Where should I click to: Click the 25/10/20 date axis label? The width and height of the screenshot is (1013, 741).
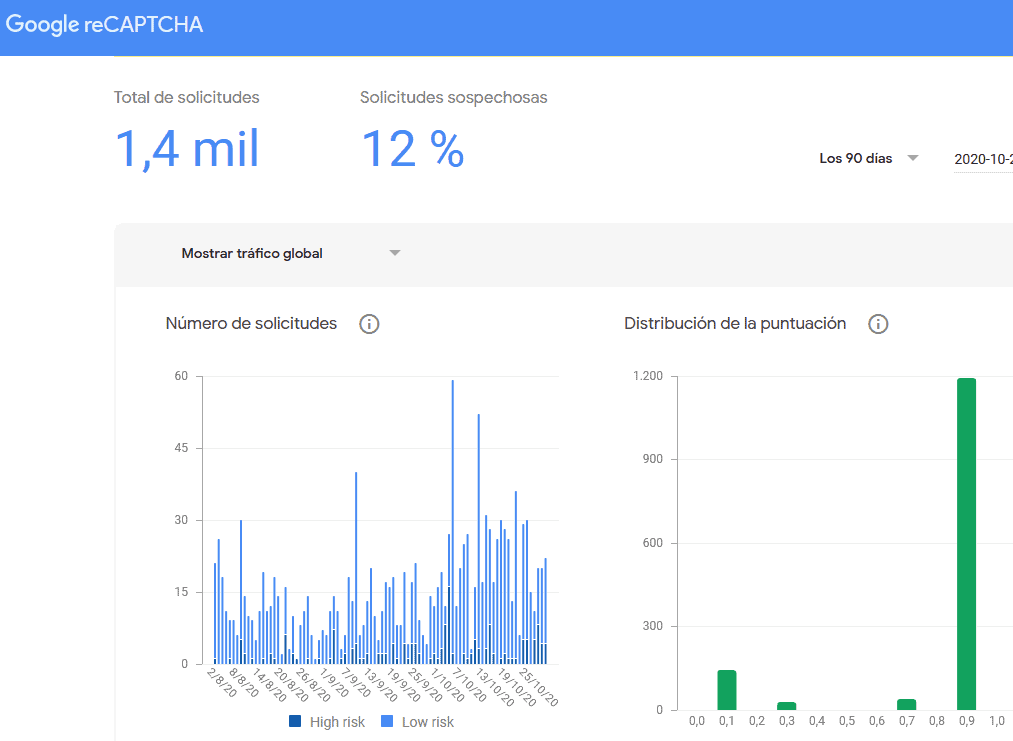(x=538, y=687)
